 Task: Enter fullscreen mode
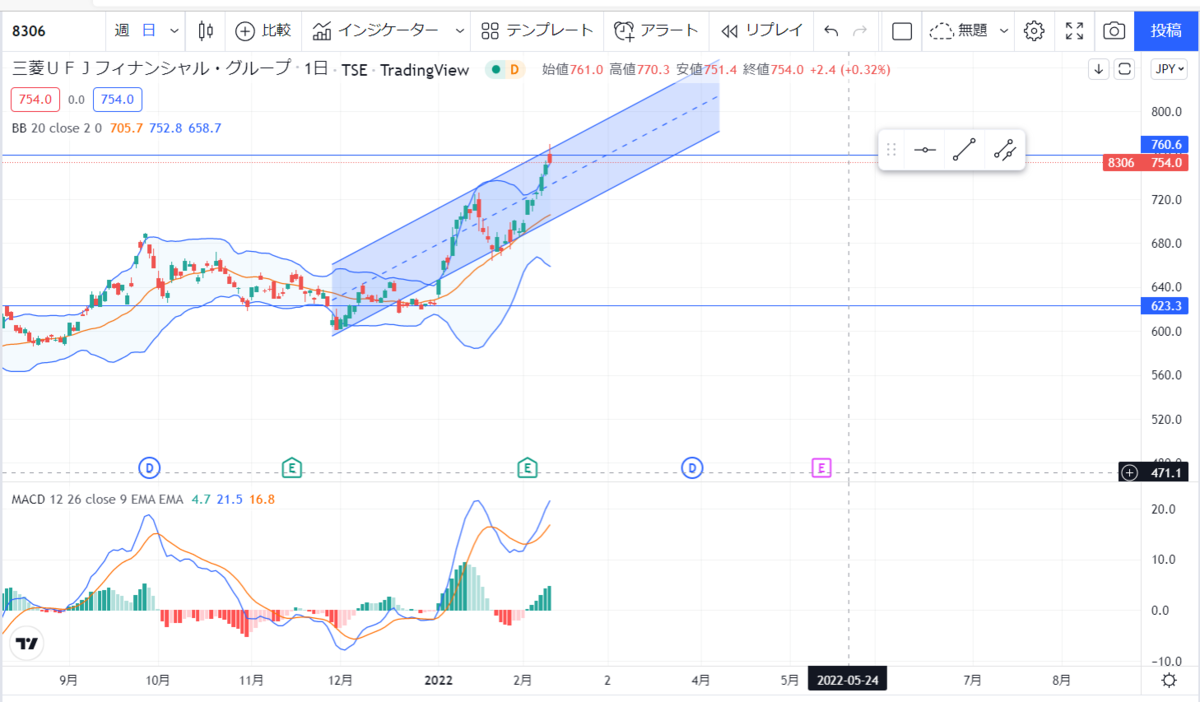tap(1074, 31)
